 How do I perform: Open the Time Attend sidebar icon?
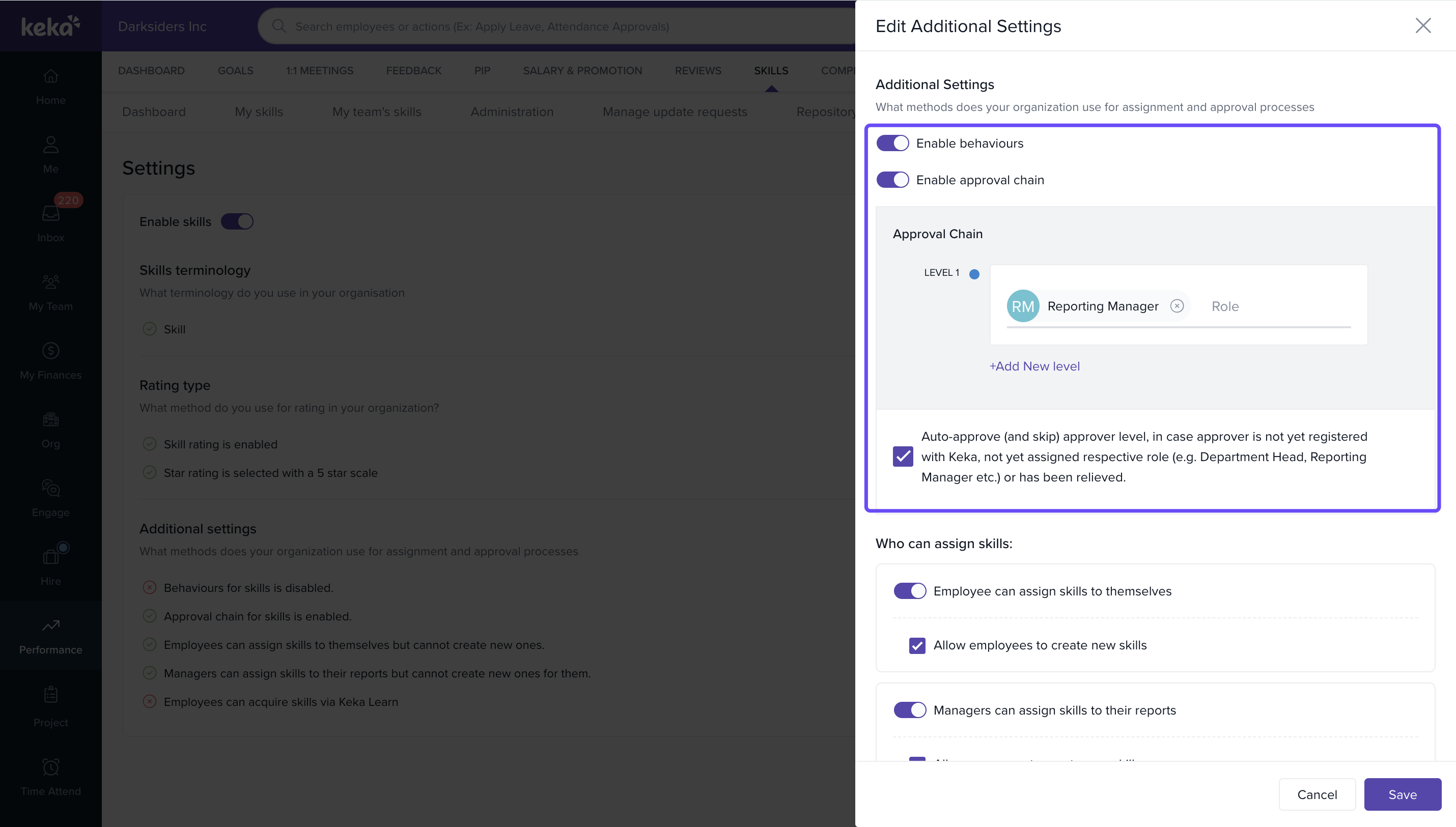pos(50,768)
